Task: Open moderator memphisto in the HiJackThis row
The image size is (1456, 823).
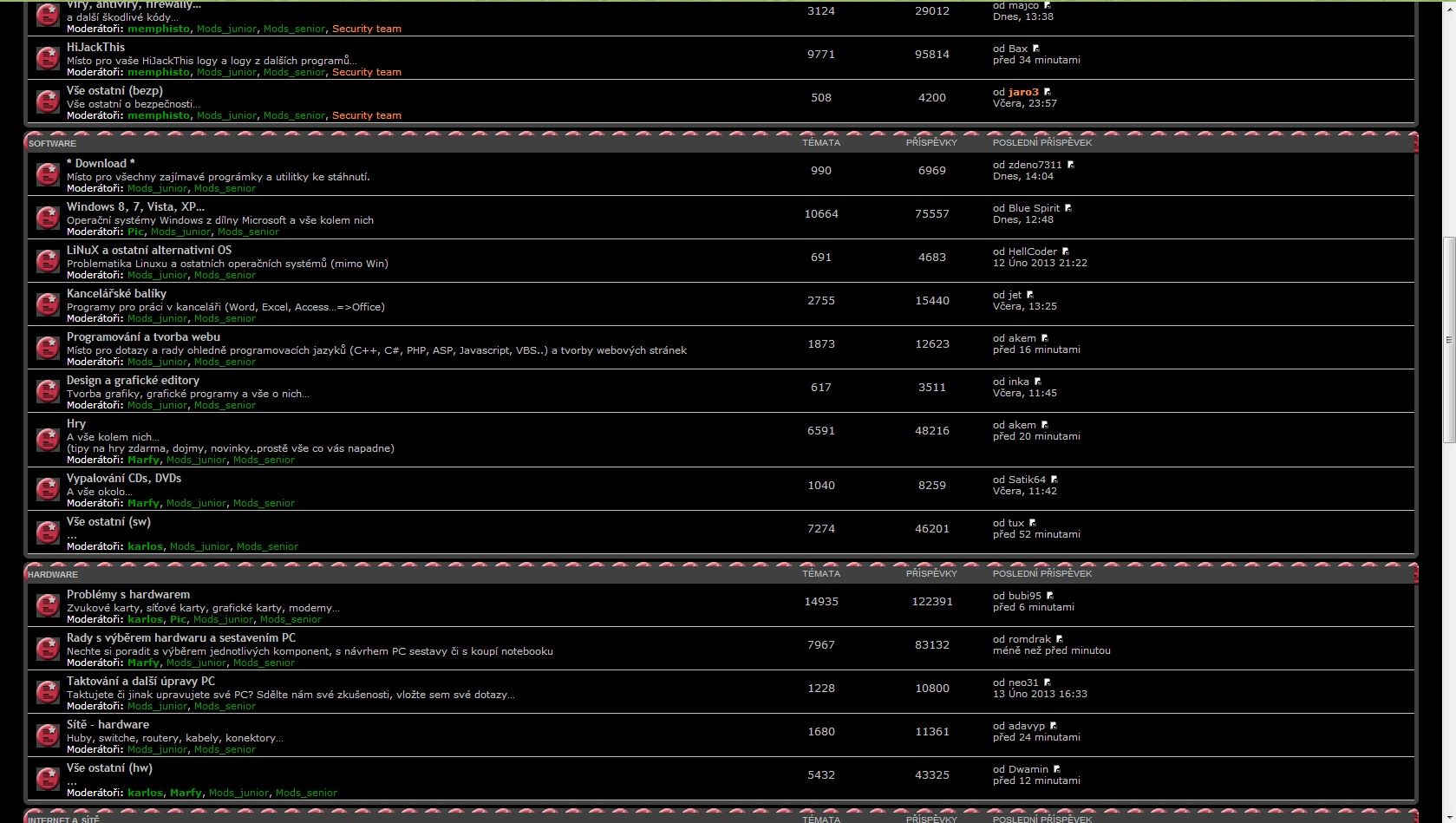Action: tap(159, 72)
